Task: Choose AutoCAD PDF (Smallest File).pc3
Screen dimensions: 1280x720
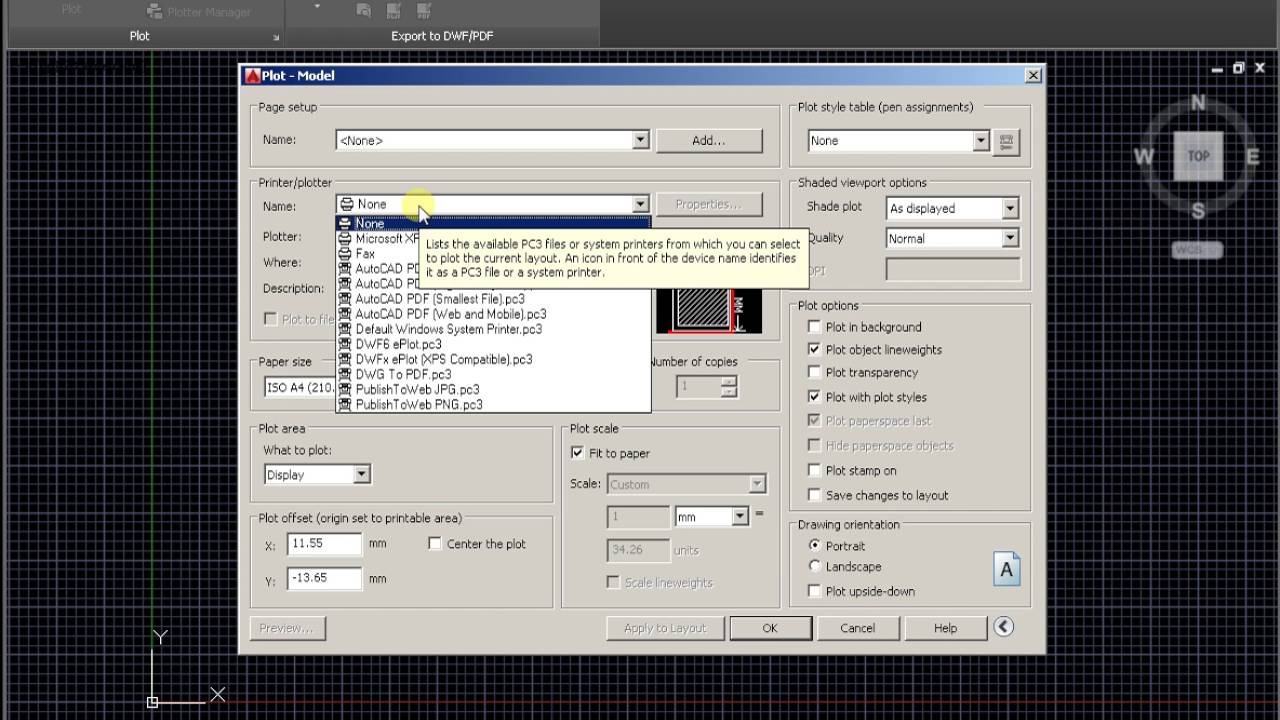Action: coord(493,299)
